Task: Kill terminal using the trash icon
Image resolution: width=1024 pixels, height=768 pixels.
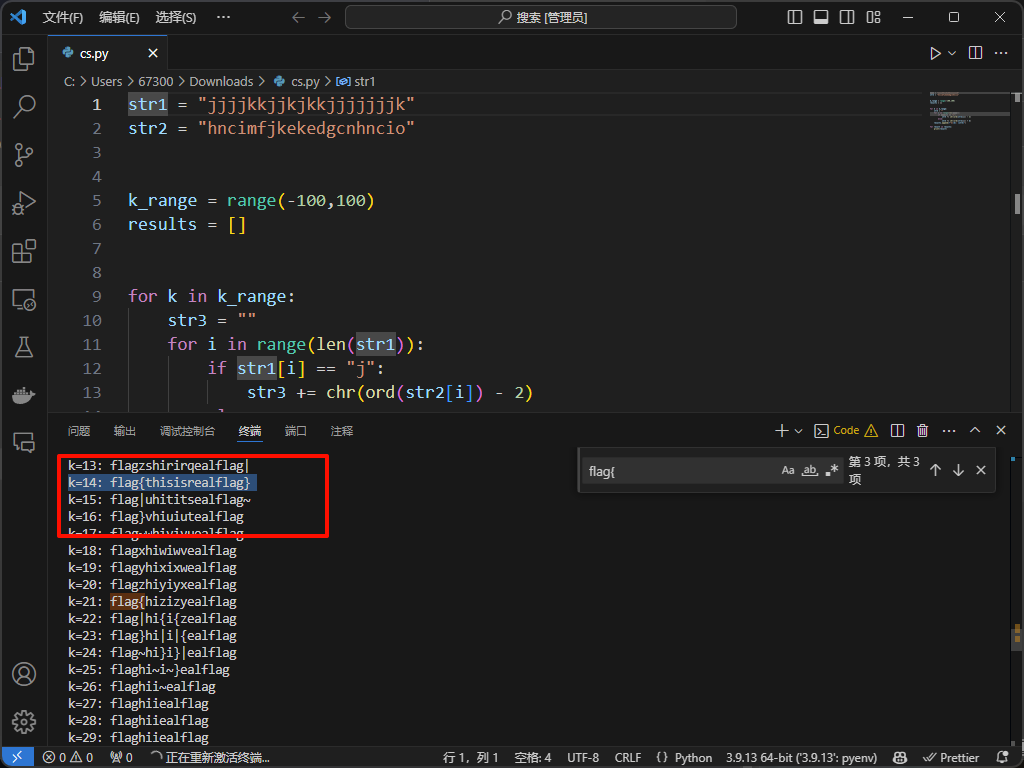Action: (922, 431)
